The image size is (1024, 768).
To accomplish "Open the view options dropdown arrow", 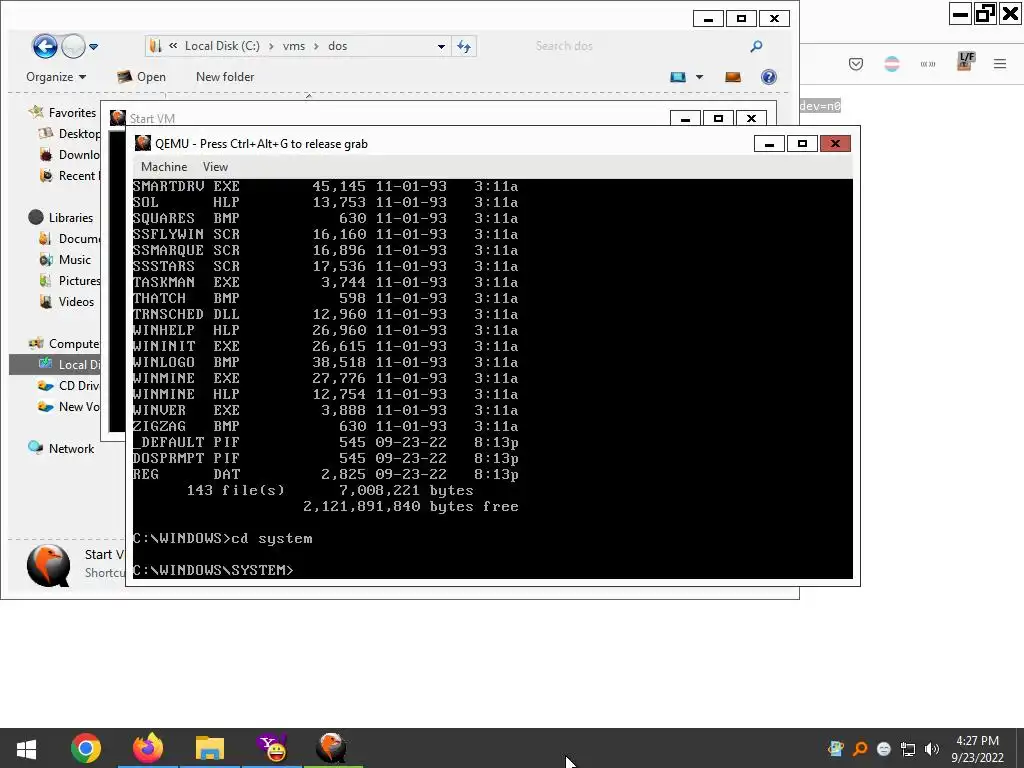I will (699, 77).
